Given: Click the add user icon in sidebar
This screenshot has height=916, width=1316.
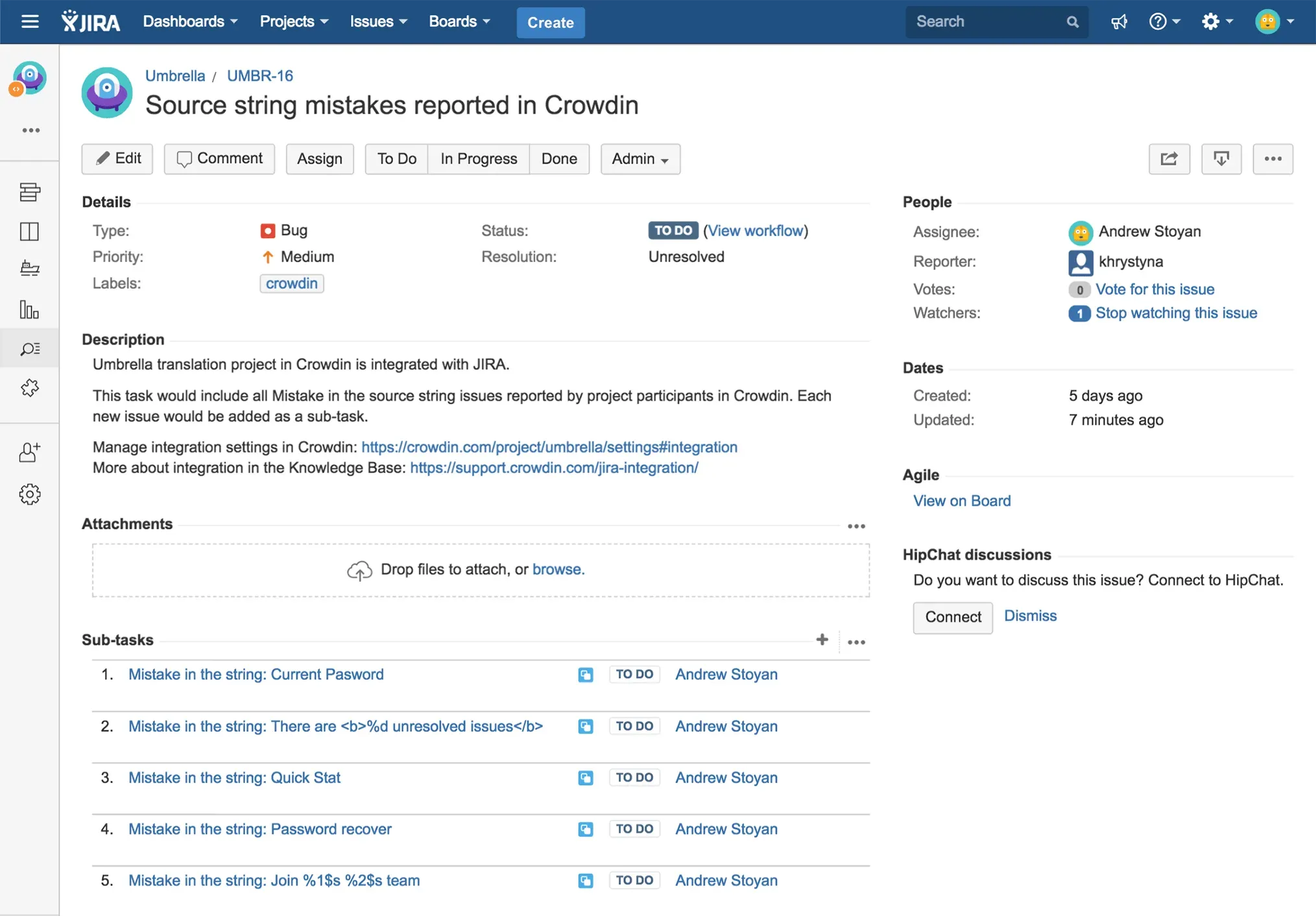Looking at the screenshot, I should (30, 452).
